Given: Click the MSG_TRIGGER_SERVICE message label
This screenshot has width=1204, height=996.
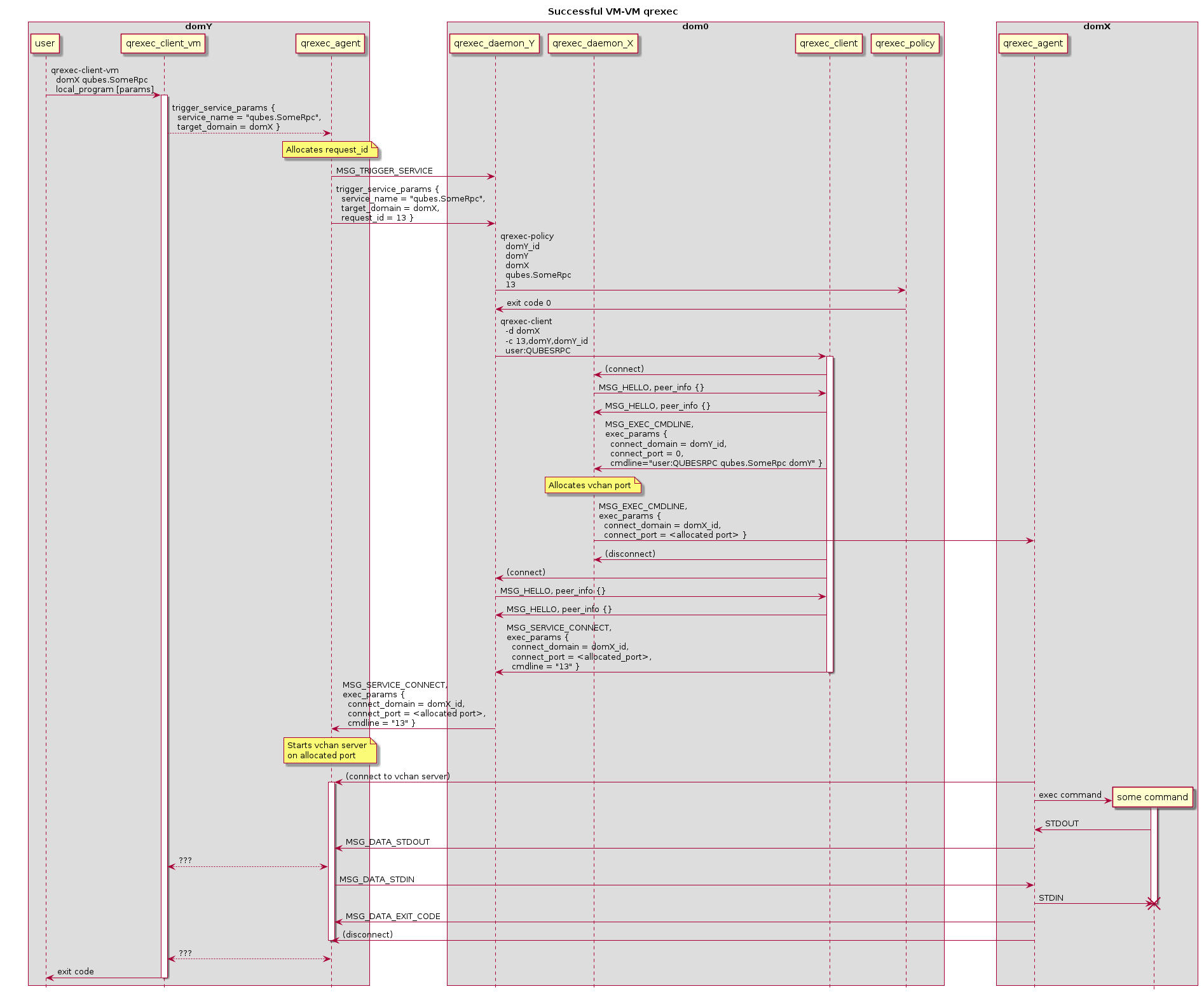Looking at the screenshot, I should click(x=384, y=171).
